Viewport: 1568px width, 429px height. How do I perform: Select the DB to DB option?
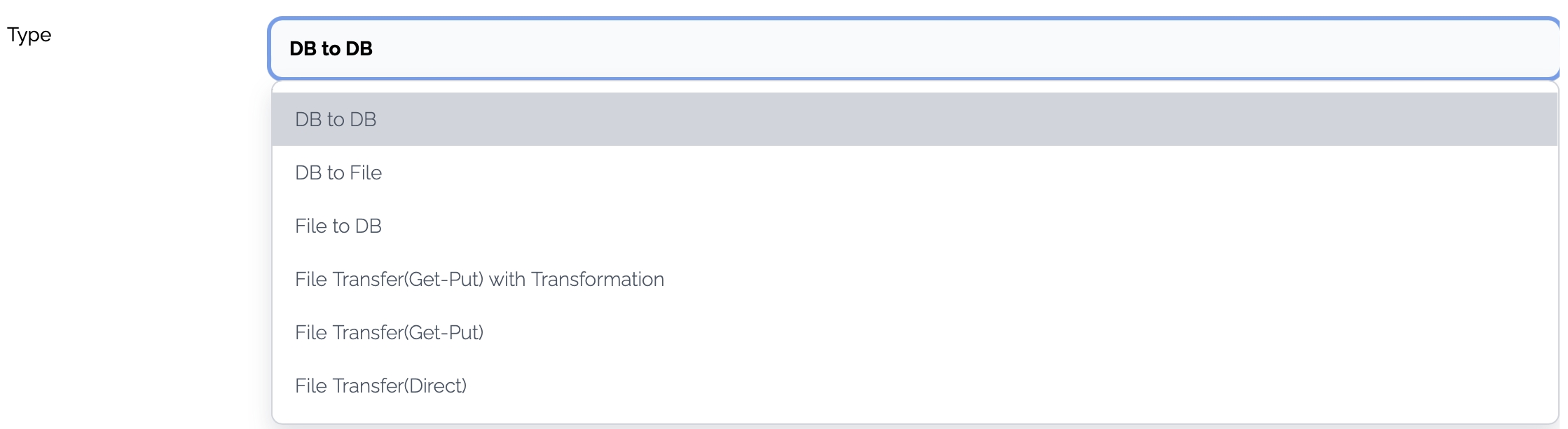click(x=336, y=119)
